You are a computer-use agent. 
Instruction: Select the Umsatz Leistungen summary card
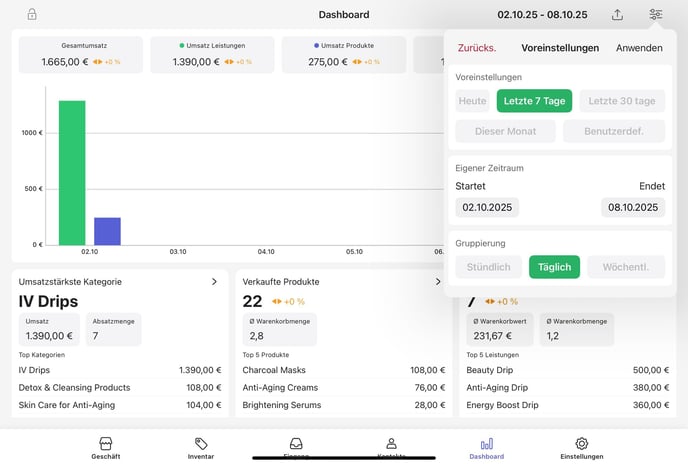[x=212, y=55]
